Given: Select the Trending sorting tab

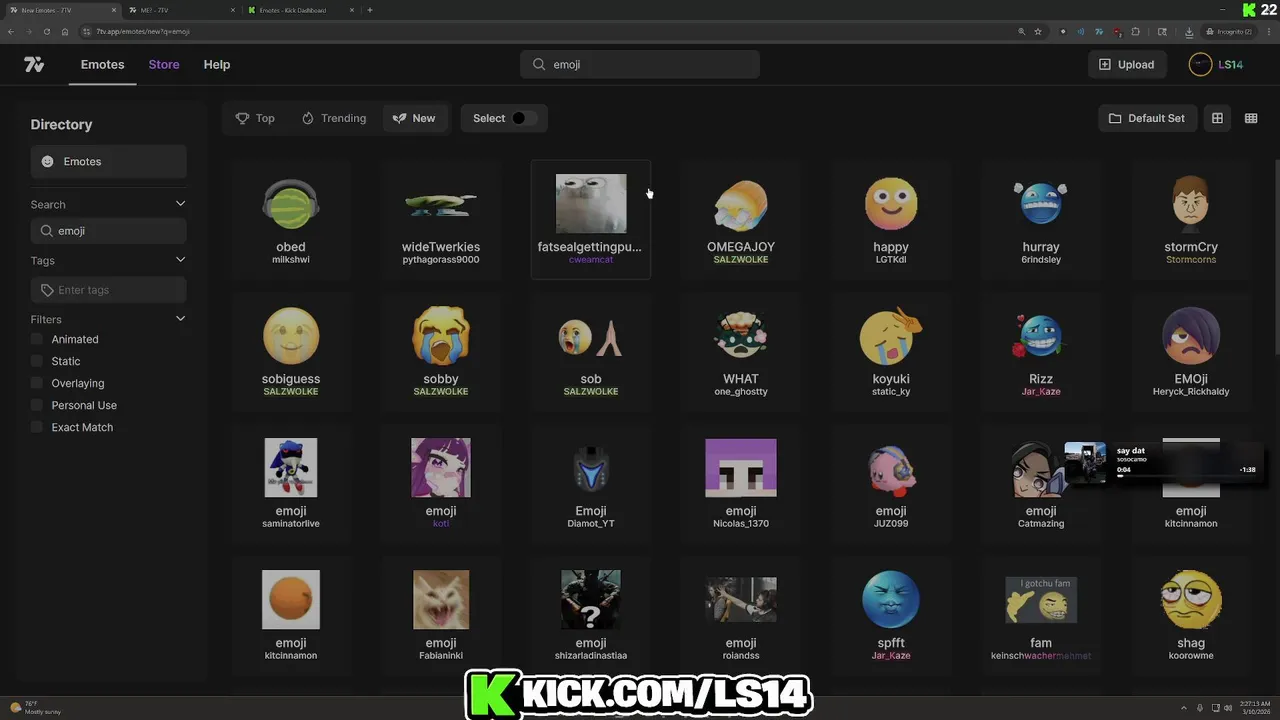Looking at the screenshot, I should [x=334, y=118].
